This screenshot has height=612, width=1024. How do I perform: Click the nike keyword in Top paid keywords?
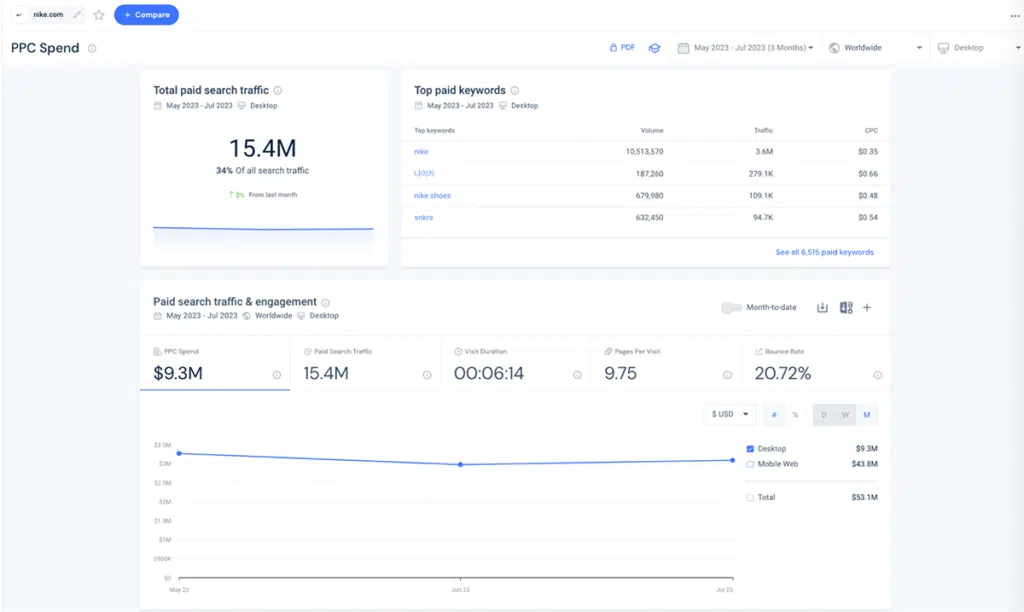419,151
